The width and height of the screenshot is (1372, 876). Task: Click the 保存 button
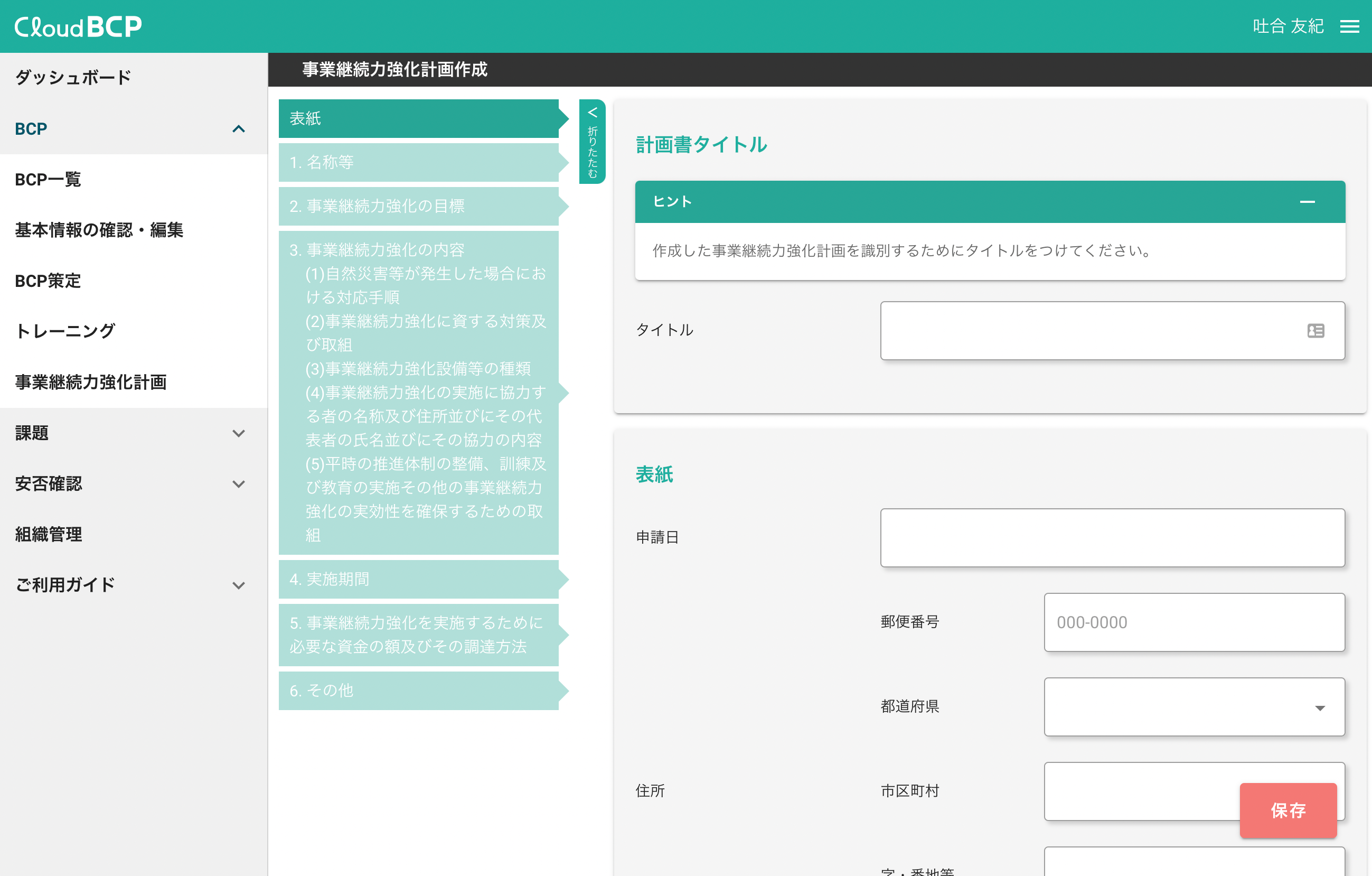tap(1288, 810)
